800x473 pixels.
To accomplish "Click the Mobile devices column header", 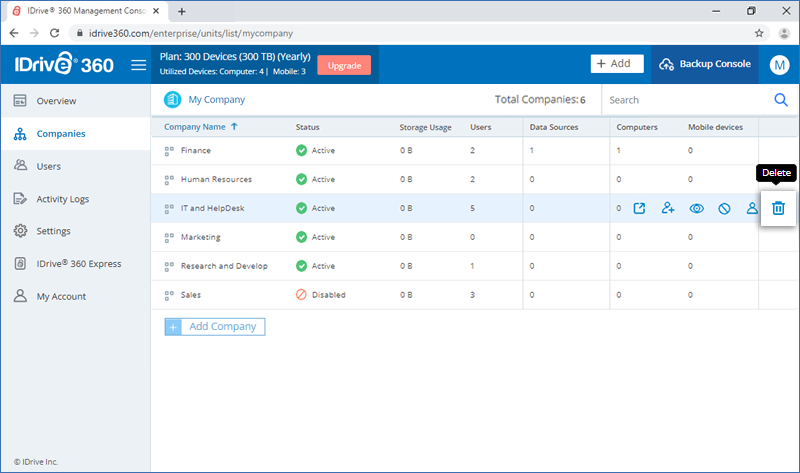I will coord(715,127).
